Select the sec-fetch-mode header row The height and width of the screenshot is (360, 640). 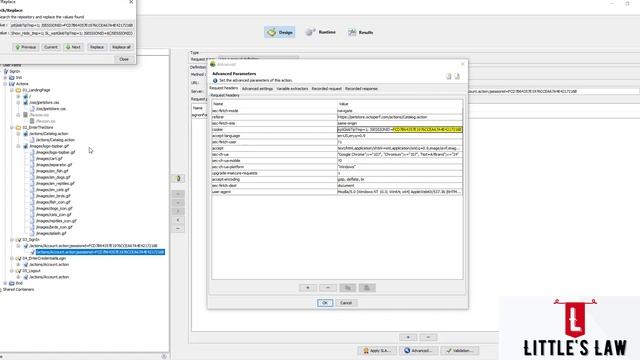click(x=337, y=111)
